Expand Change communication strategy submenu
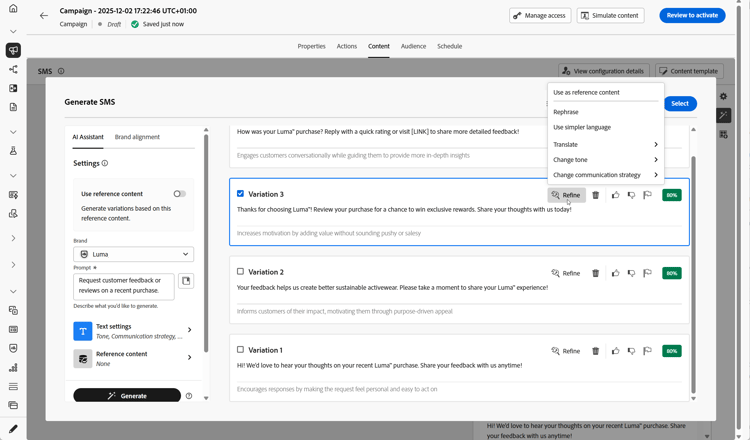This screenshot has width=750, height=440. (x=606, y=175)
